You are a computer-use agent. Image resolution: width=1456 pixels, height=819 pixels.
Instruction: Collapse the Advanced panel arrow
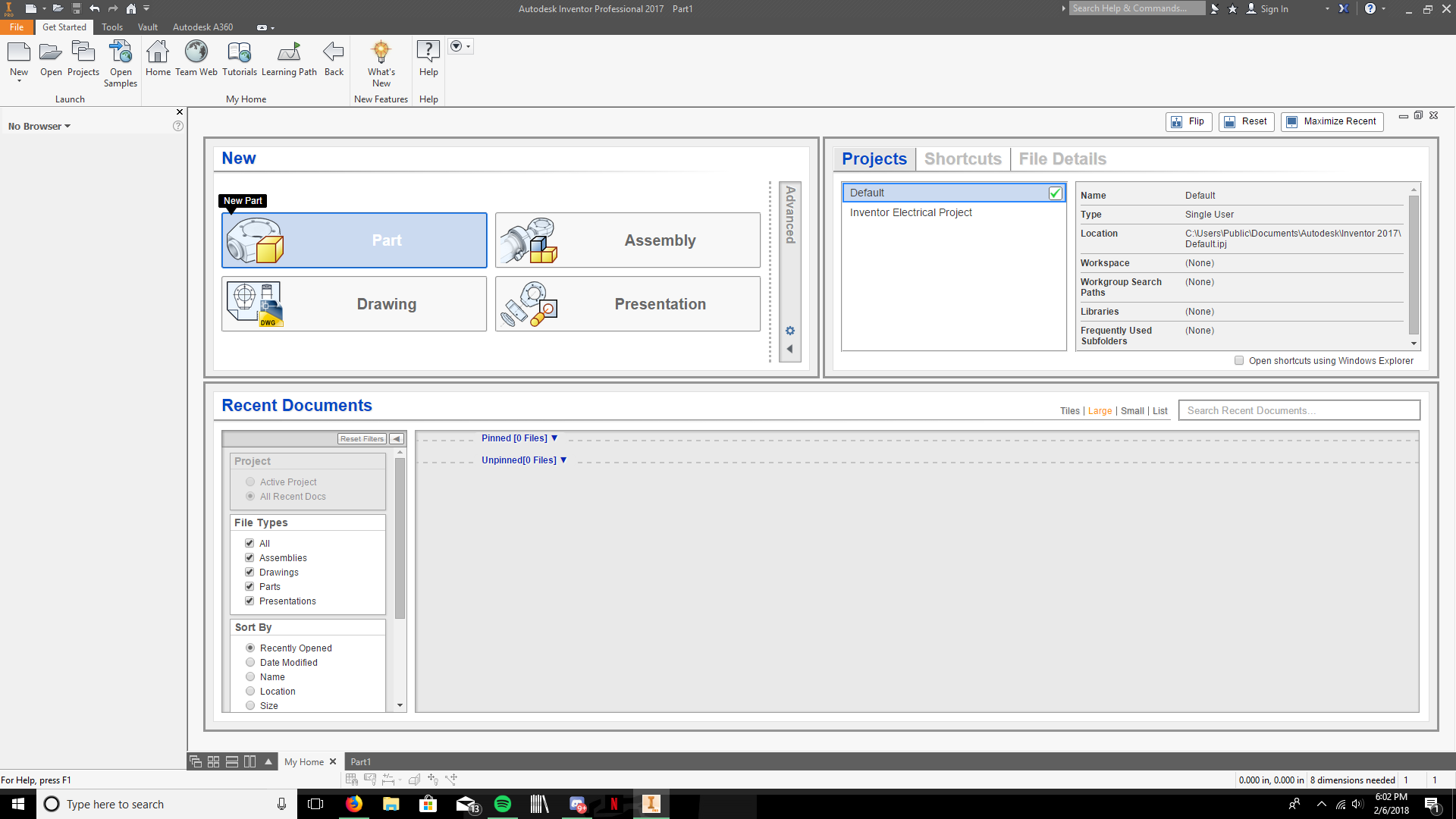click(x=790, y=349)
